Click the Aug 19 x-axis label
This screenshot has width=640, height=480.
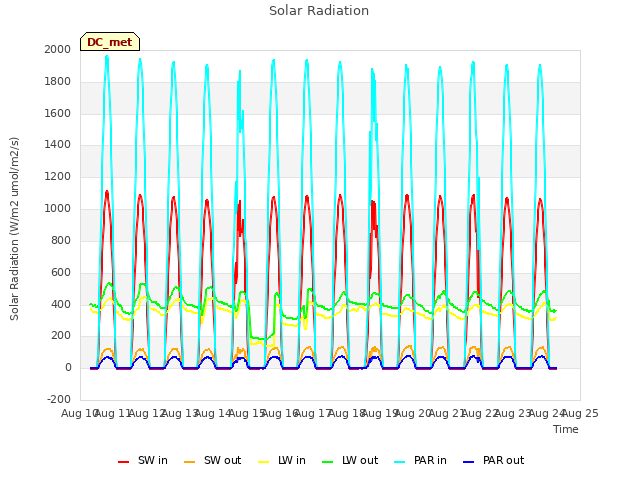click(x=380, y=413)
